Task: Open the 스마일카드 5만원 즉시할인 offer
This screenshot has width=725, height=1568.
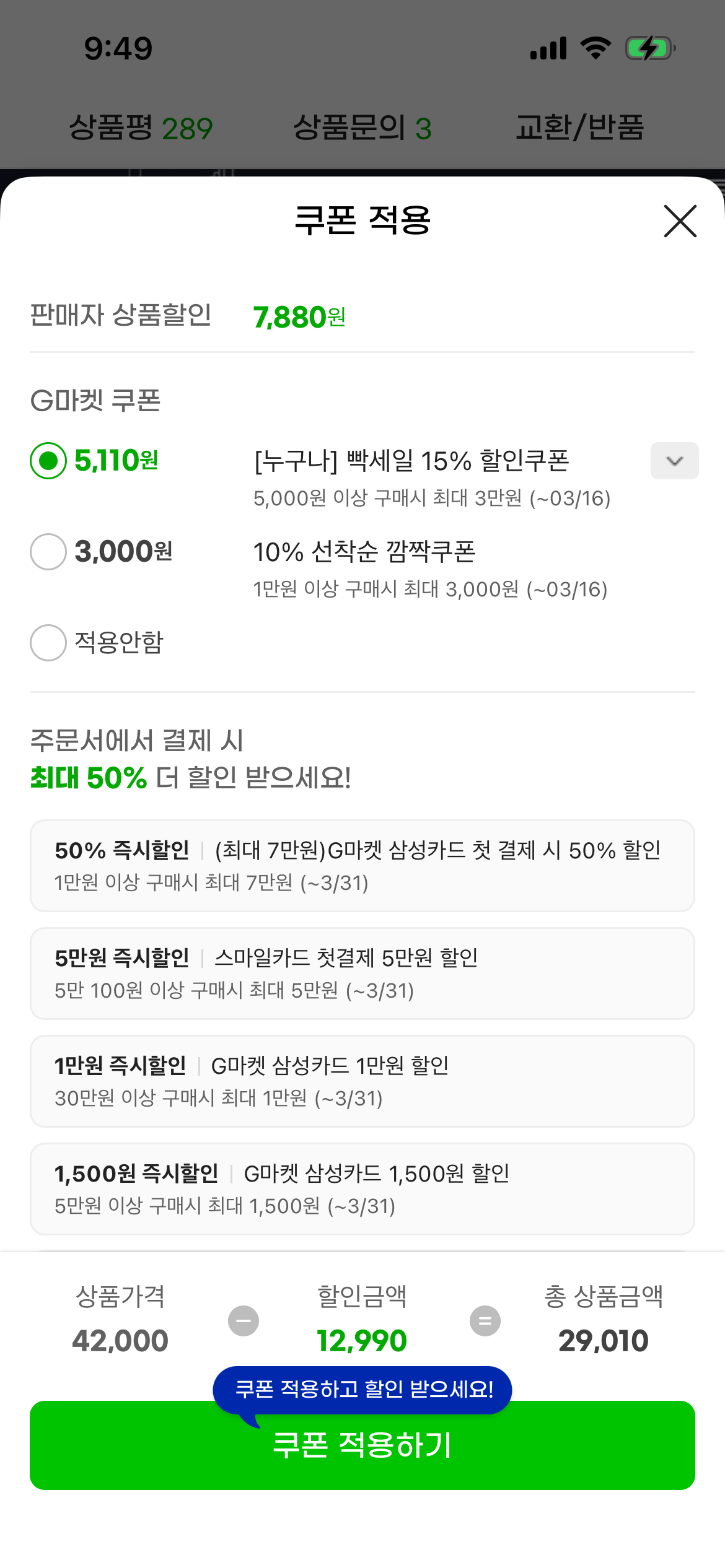Action: click(362, 973)
